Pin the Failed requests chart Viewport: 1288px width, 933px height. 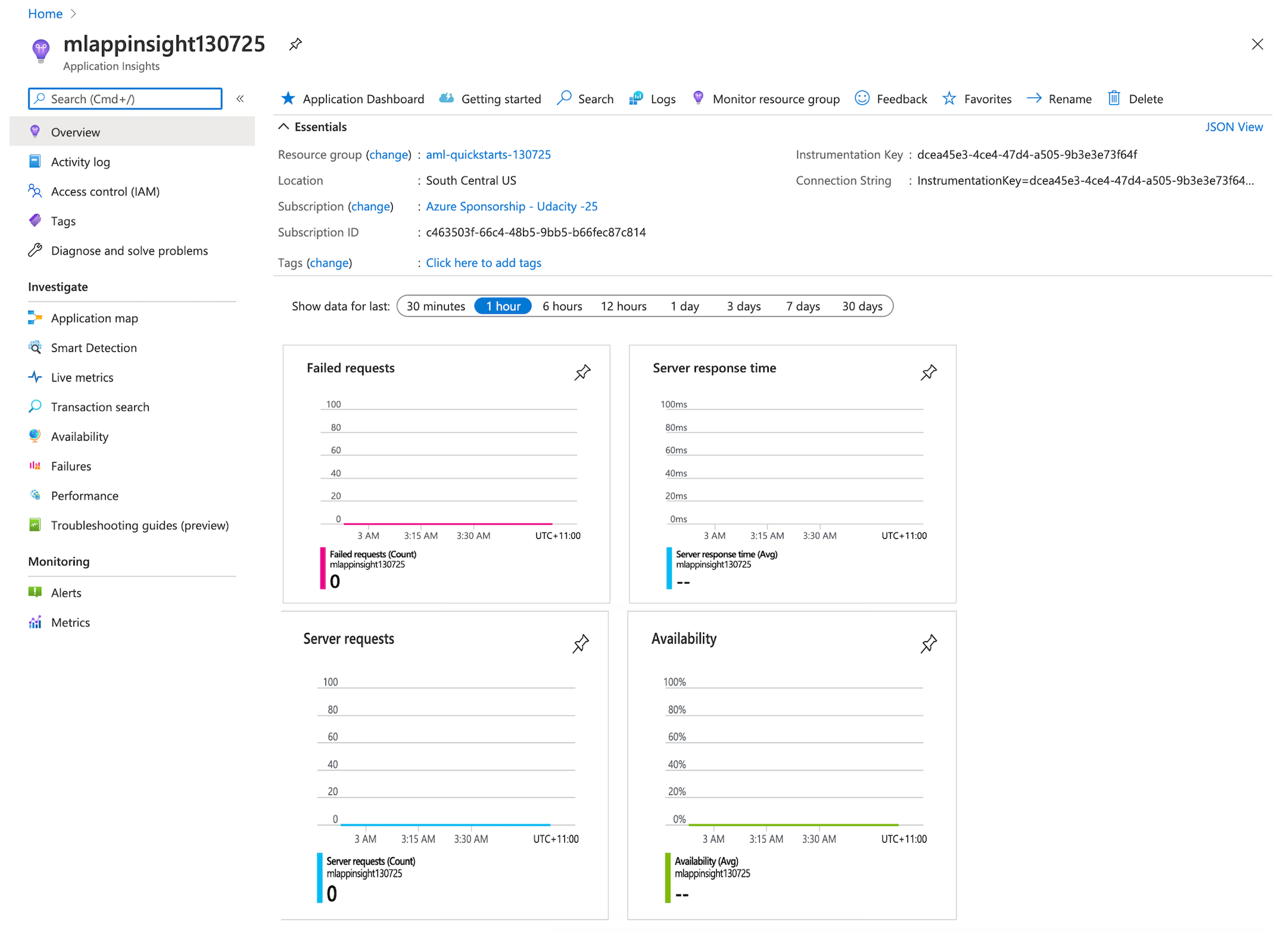(x=582, y=372)
